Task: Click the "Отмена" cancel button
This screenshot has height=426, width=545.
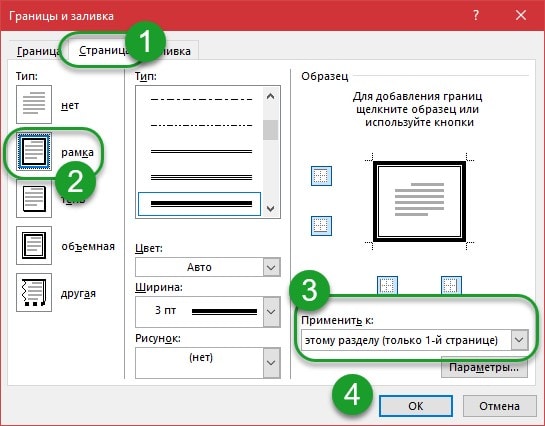Action: tap(499, 406)
